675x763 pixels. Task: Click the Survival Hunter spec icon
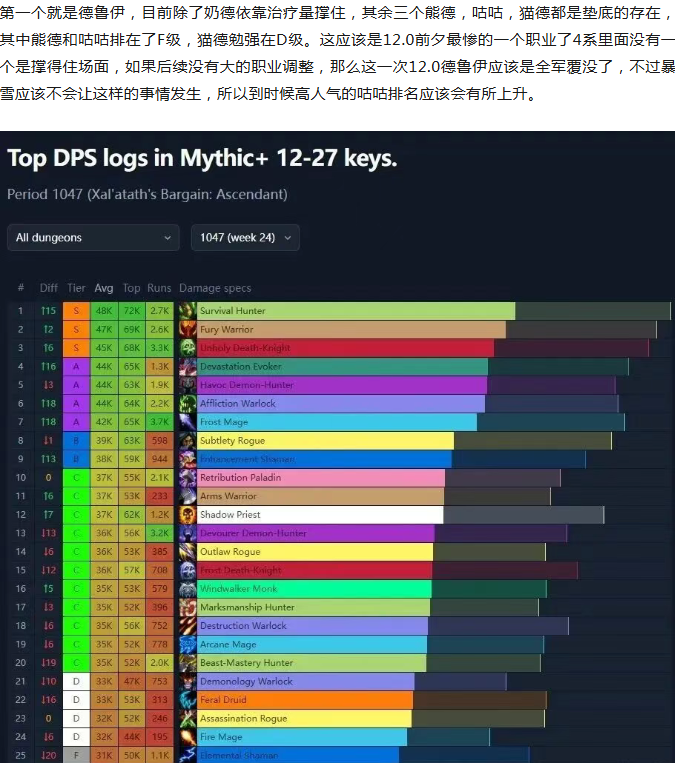click(187, 311)
